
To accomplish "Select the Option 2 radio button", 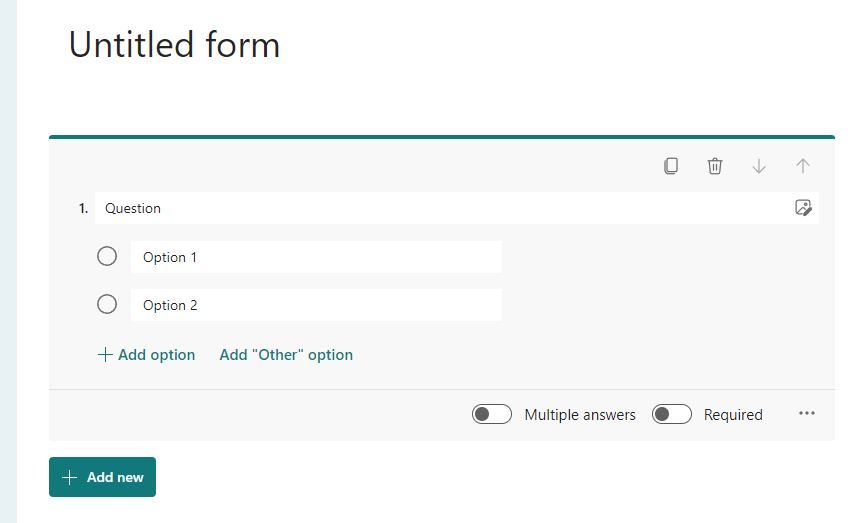I will 107,305.
